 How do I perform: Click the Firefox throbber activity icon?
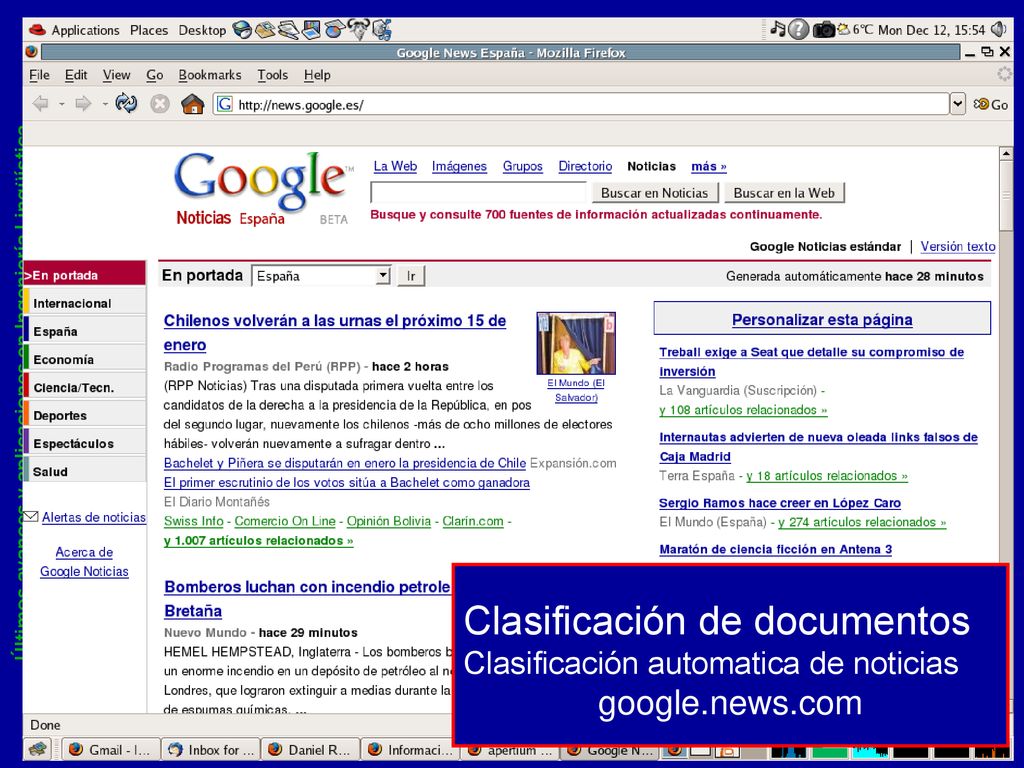[1004, 74]
